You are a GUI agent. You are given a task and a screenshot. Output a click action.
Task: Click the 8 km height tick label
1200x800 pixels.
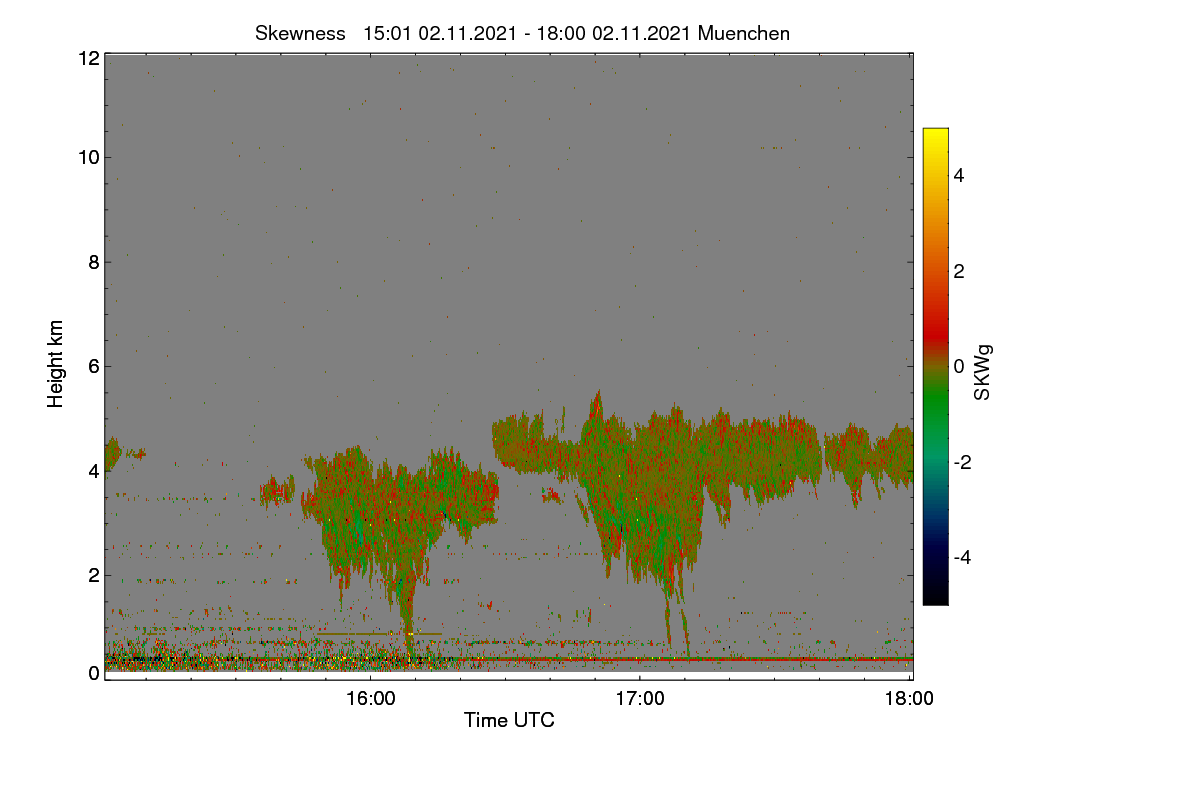pyautogui.click(x=92, y=262)
